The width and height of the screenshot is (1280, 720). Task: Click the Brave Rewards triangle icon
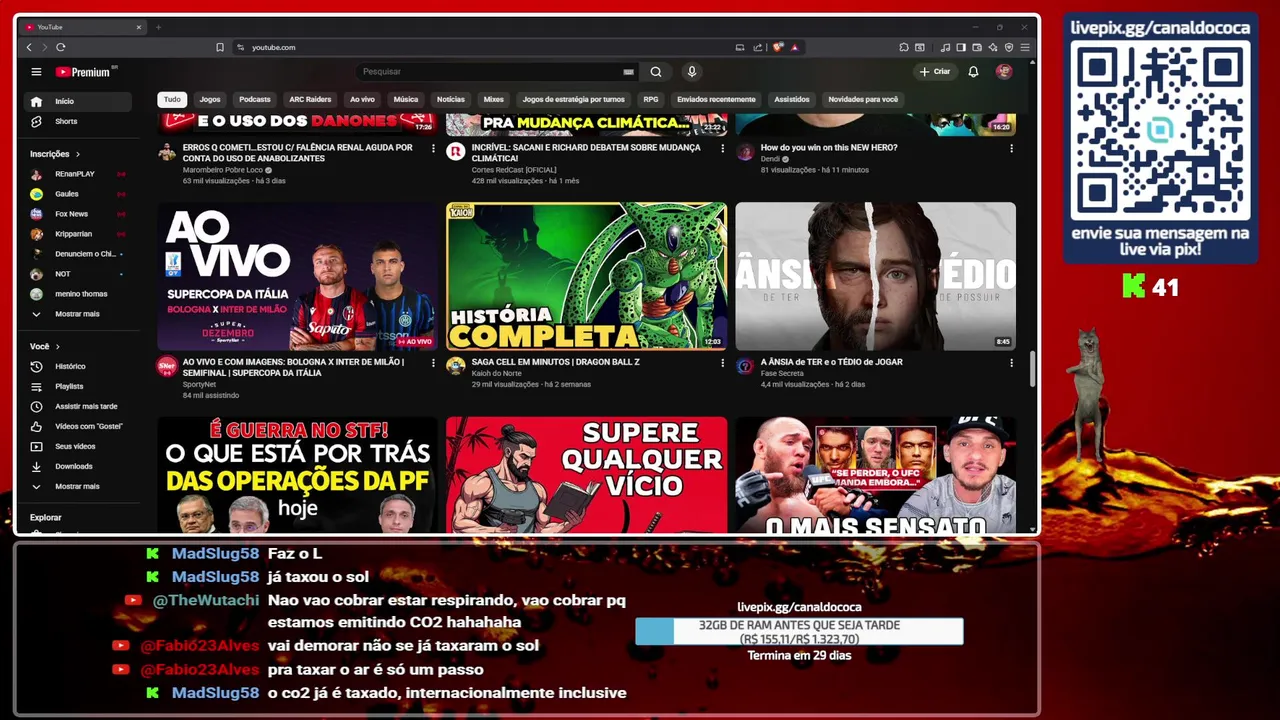point(794,47)
